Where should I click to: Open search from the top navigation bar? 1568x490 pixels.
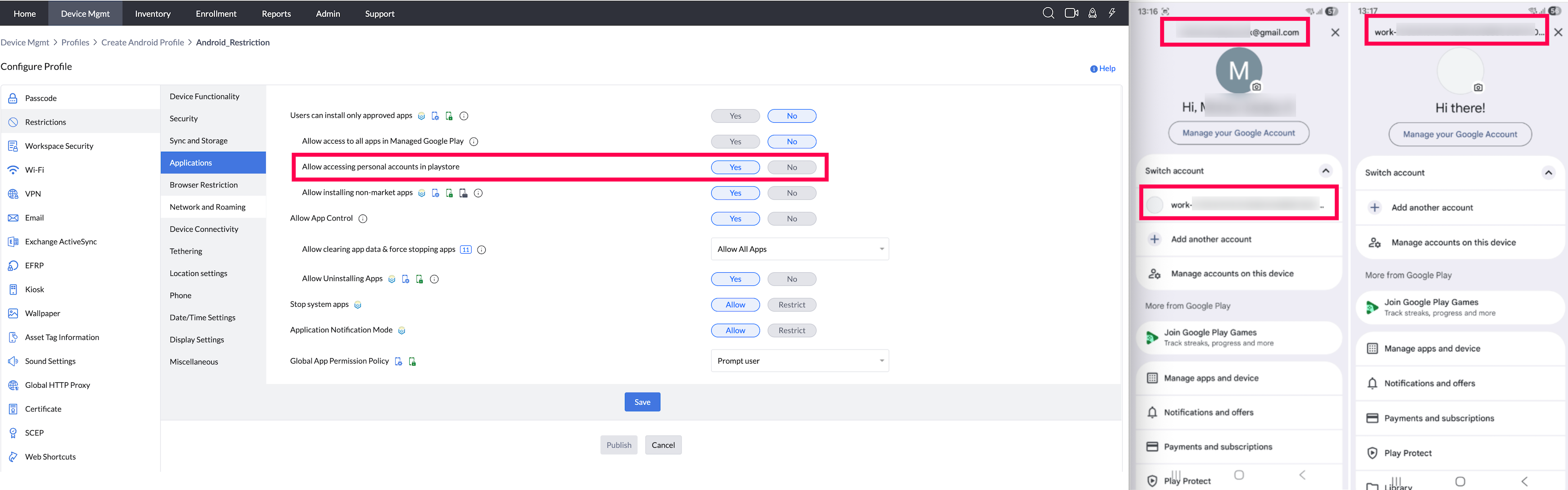1048,13
